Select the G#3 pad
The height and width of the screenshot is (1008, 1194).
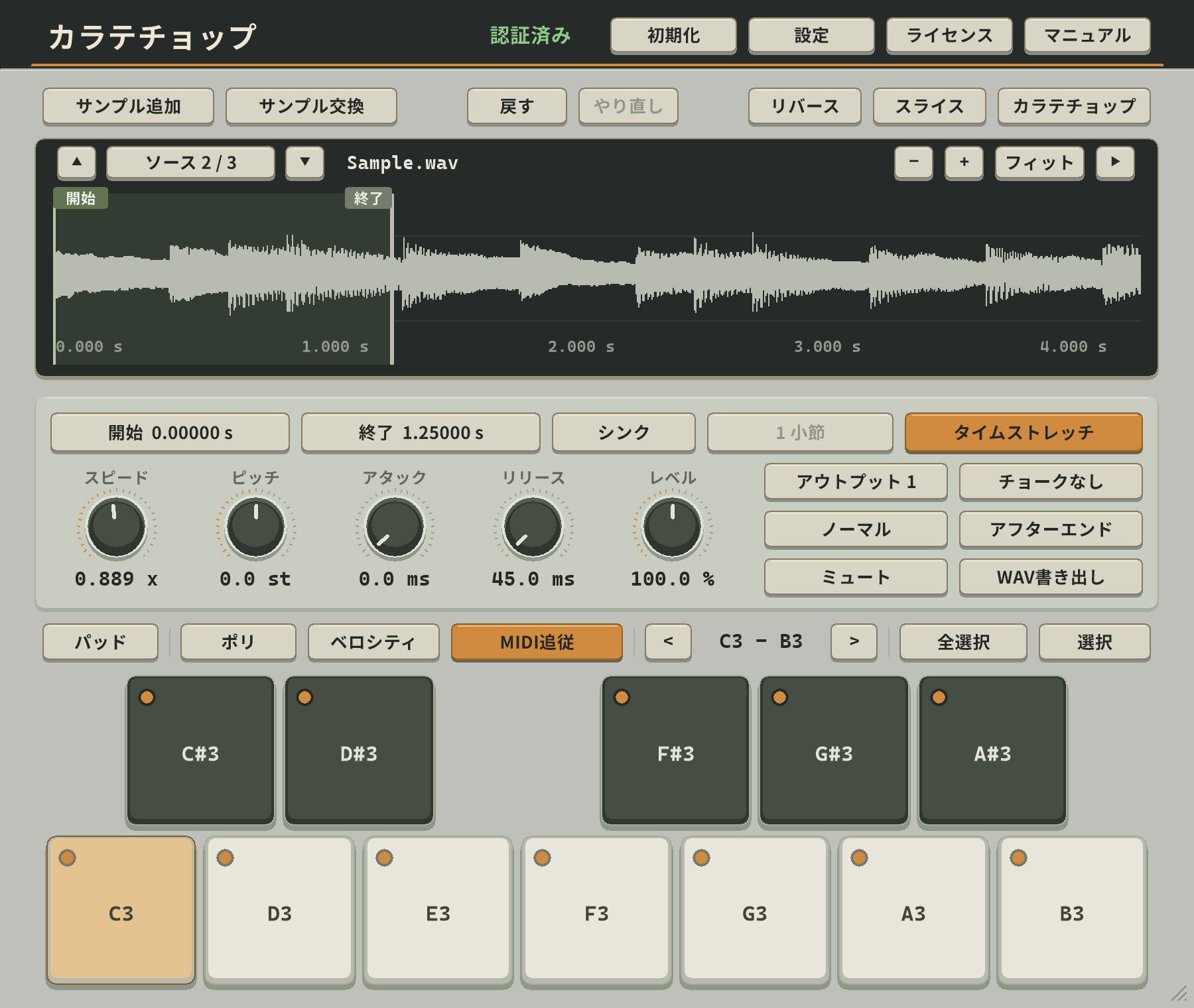pos(834,751)
